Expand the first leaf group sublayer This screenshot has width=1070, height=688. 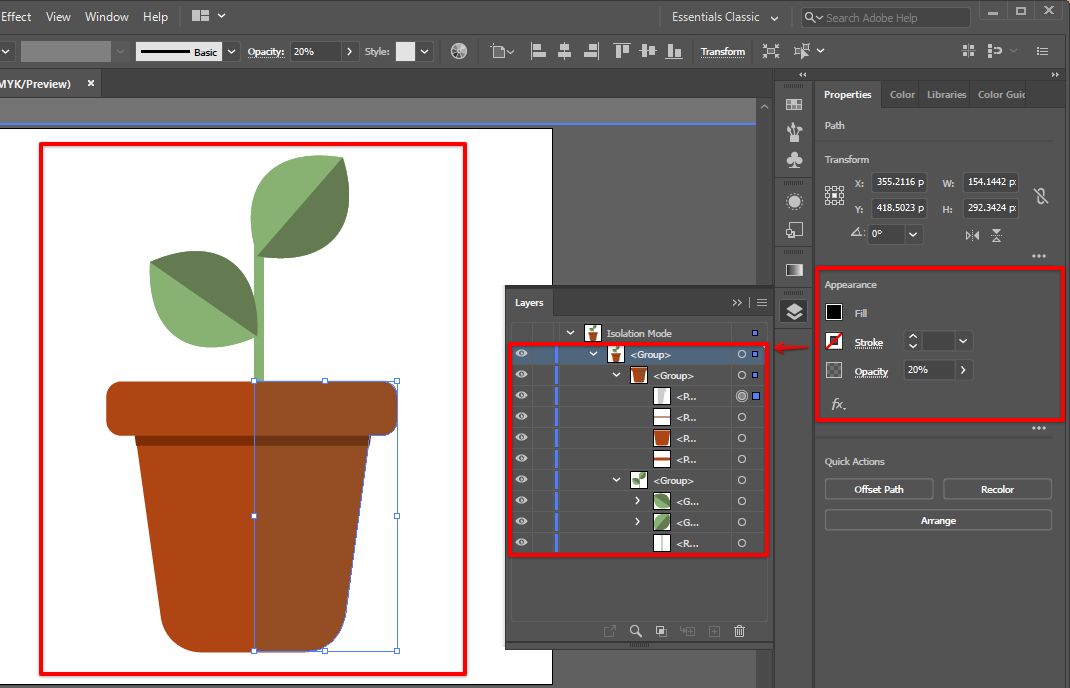point(638,501)
